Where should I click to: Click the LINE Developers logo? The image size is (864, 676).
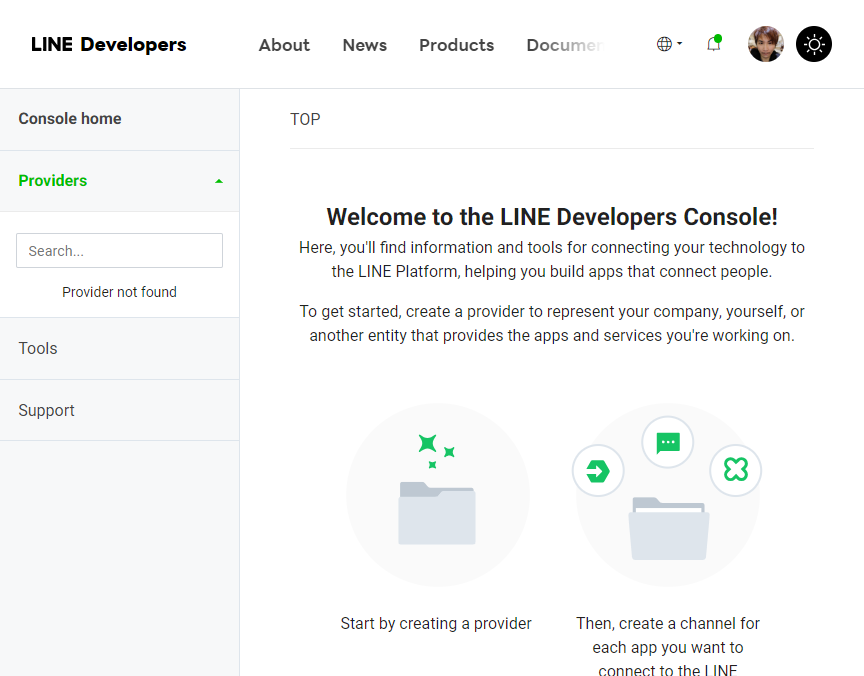109,44
